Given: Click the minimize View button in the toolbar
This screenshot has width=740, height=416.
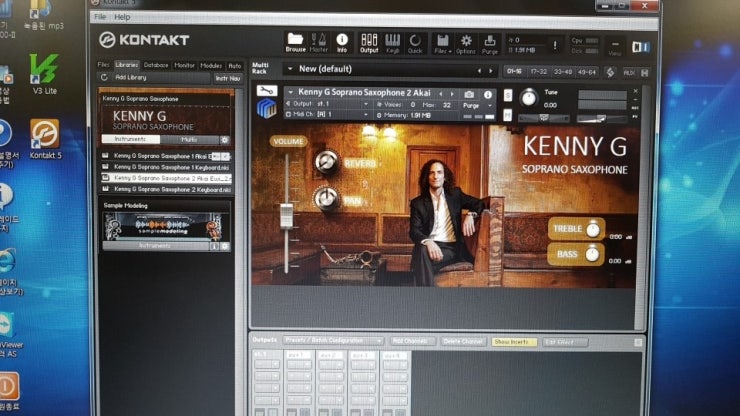Looking at the screenshot, I should (615, 46).
